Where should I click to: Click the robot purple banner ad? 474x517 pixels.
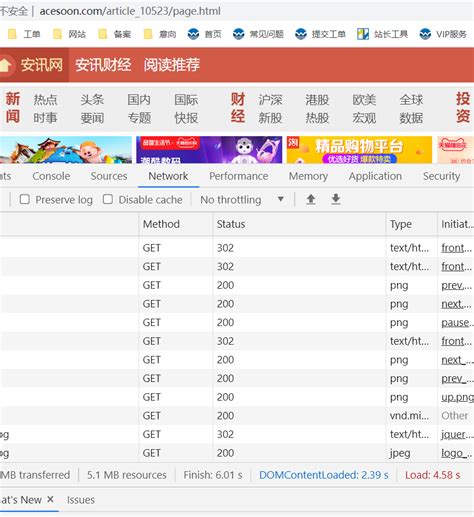pos(209,150)
